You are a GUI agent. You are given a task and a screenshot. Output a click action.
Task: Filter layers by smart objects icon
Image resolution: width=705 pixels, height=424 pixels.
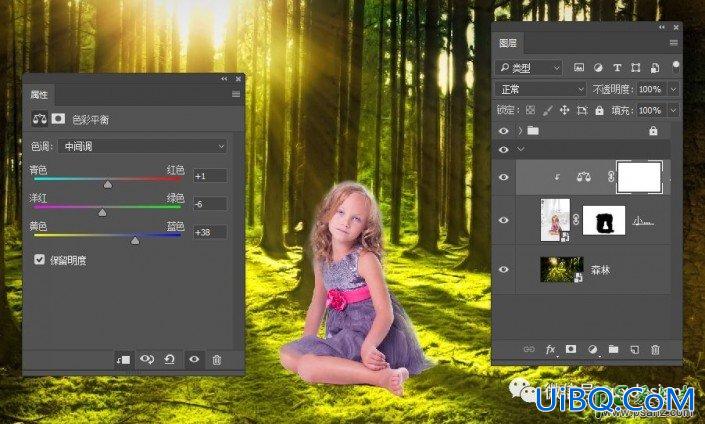pyautogui.click(x=655, y=68)
